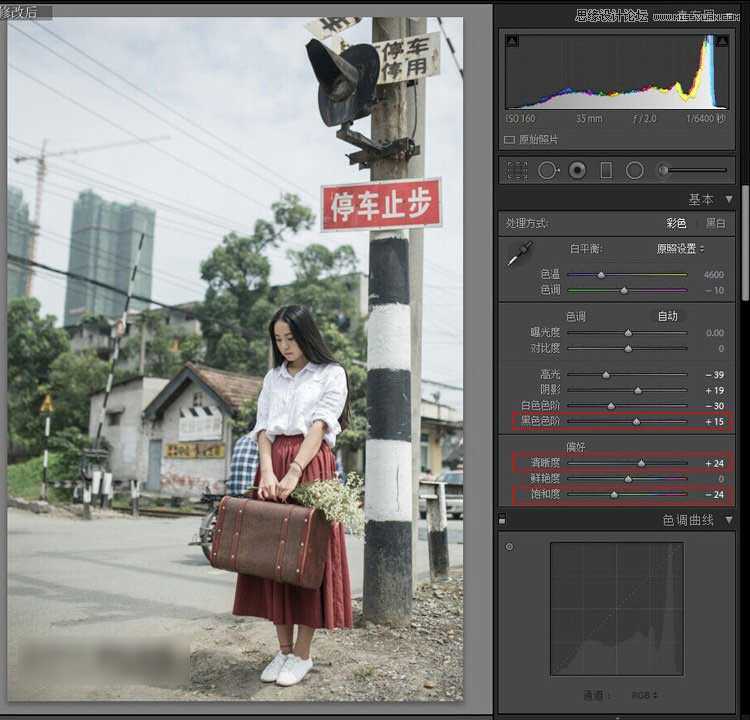Click the 对比度 slider handle
The image size is (750, 720).
(x=628, y=349)
